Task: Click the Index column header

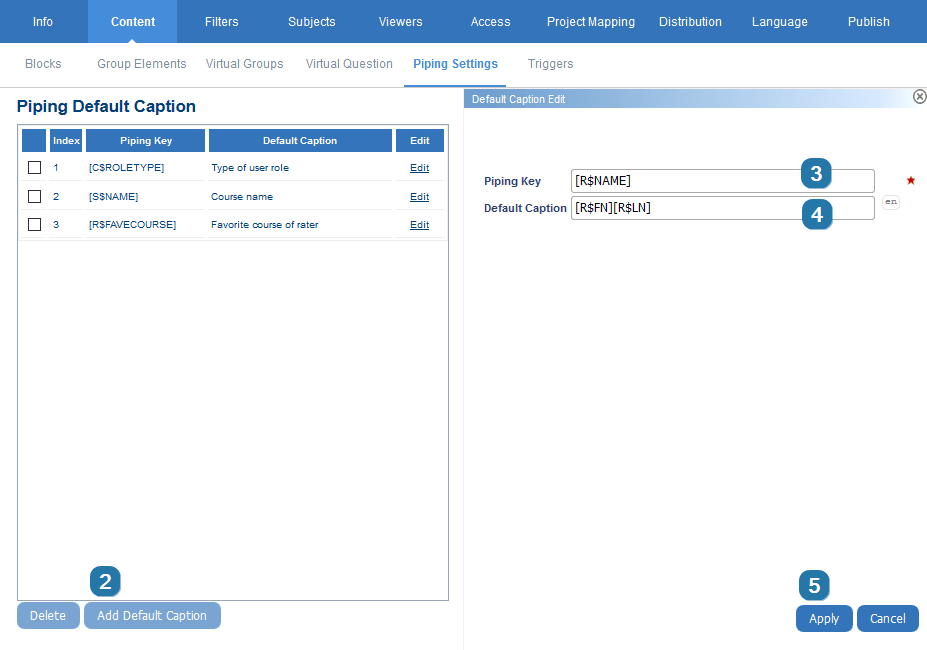Action: pyautogui.click(x=66, y=141)
